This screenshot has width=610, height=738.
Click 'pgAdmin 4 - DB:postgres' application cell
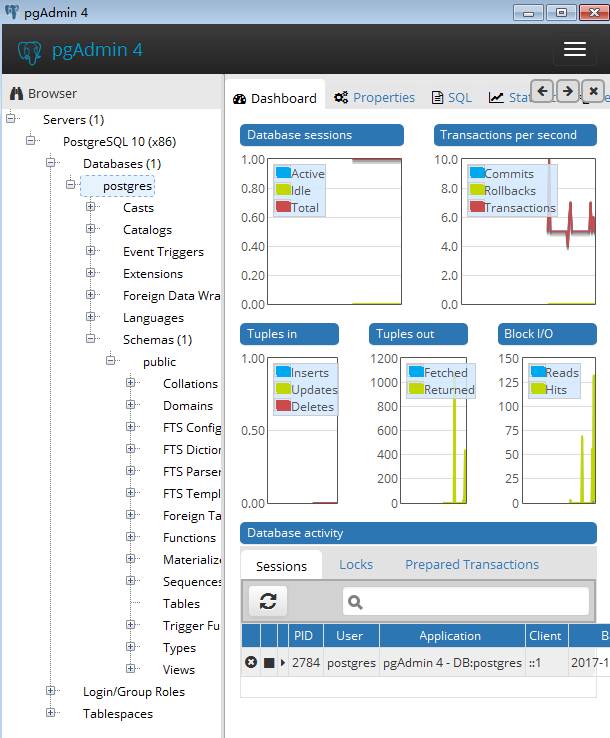452,662
